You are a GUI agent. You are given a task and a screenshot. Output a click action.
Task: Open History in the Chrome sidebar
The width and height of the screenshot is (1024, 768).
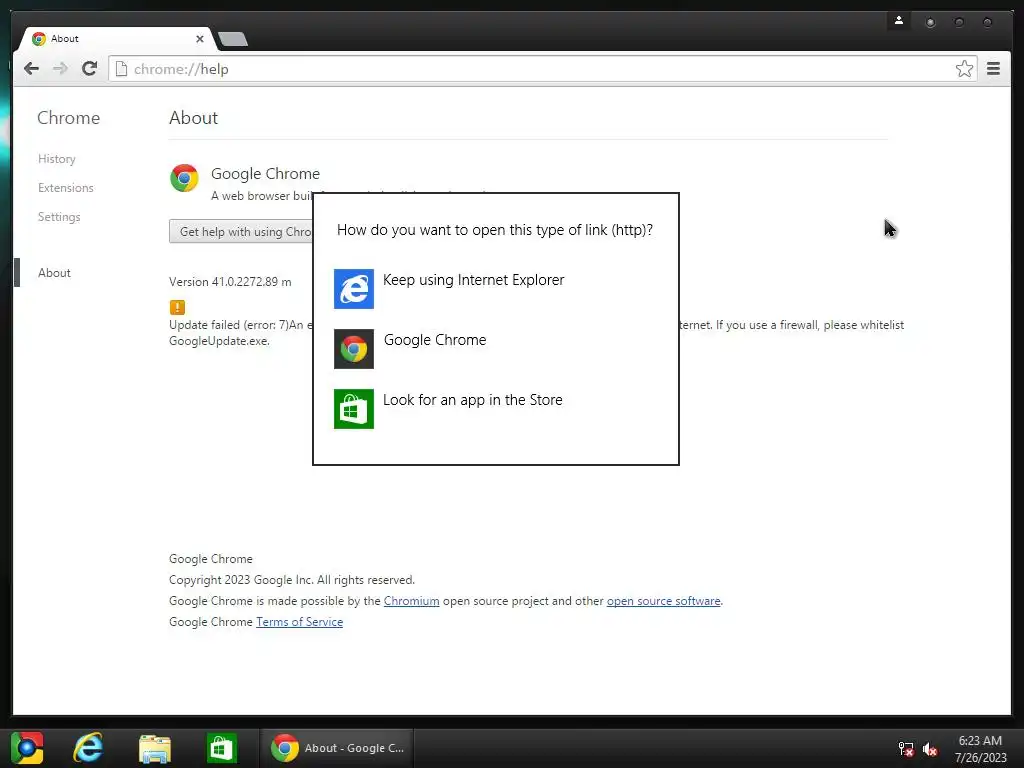tap(57, 159)
